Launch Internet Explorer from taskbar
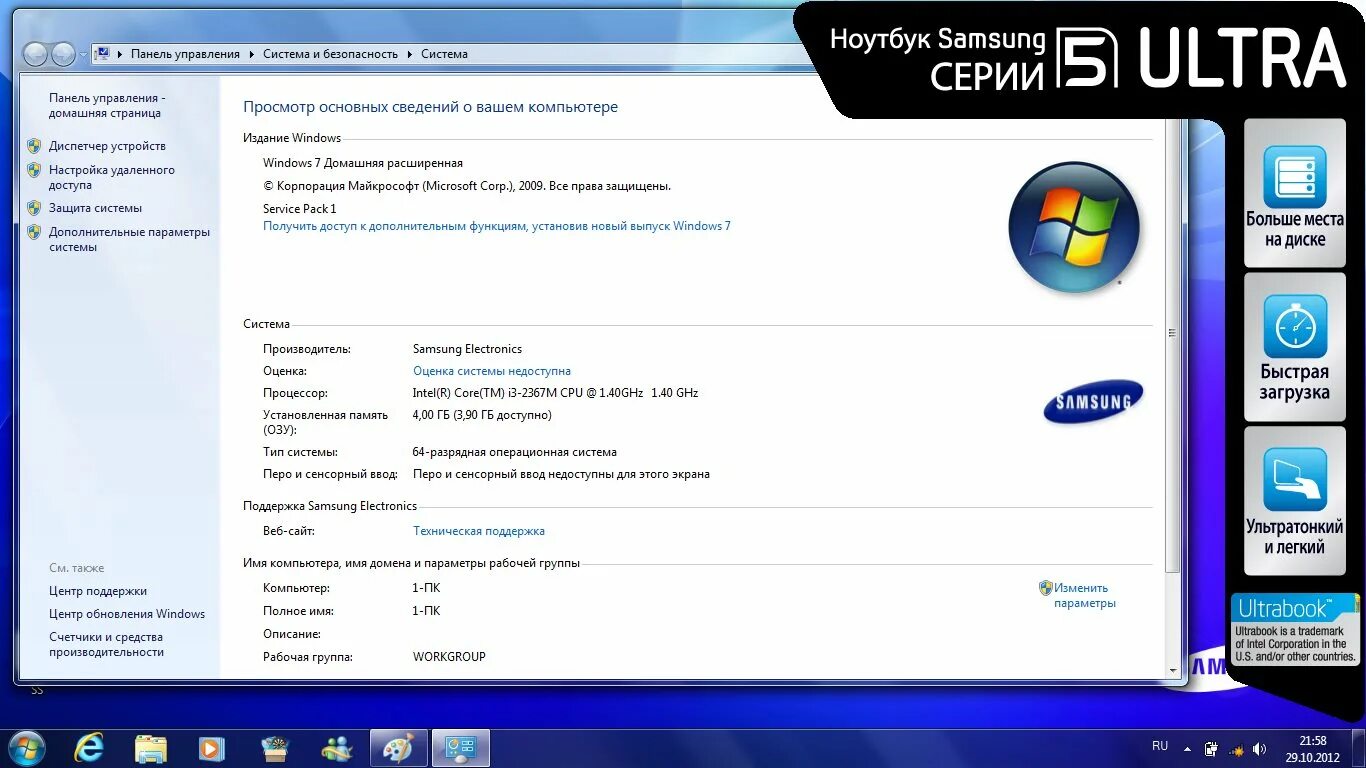Viewport: 1366px width, 768px height. point(89,748)
